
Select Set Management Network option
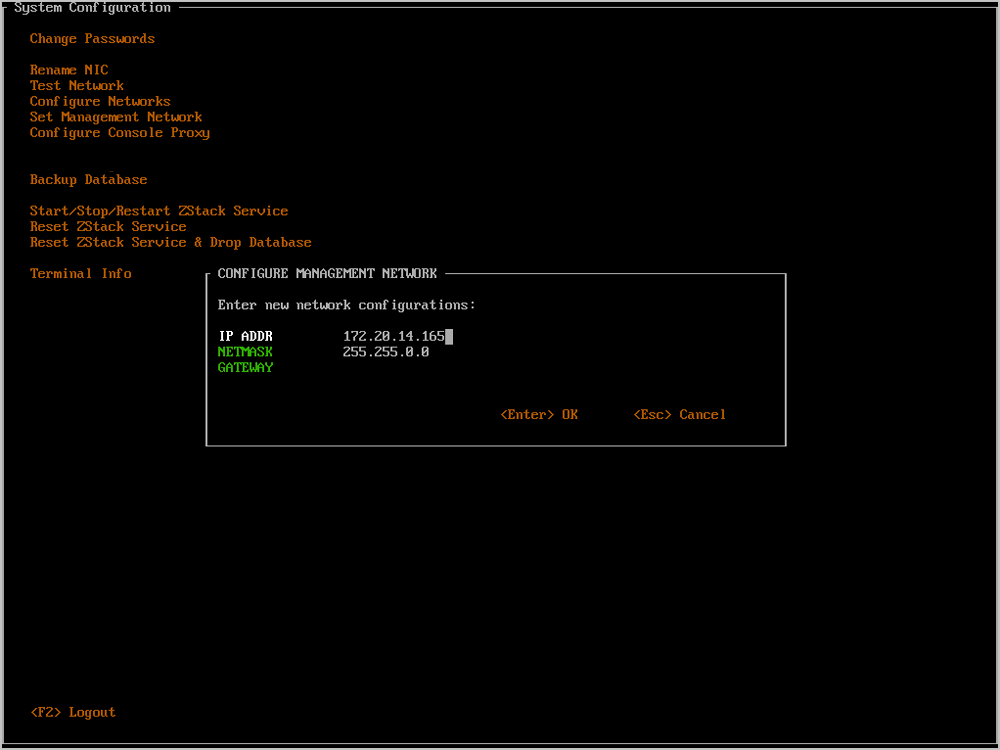(x=116, y=117)
